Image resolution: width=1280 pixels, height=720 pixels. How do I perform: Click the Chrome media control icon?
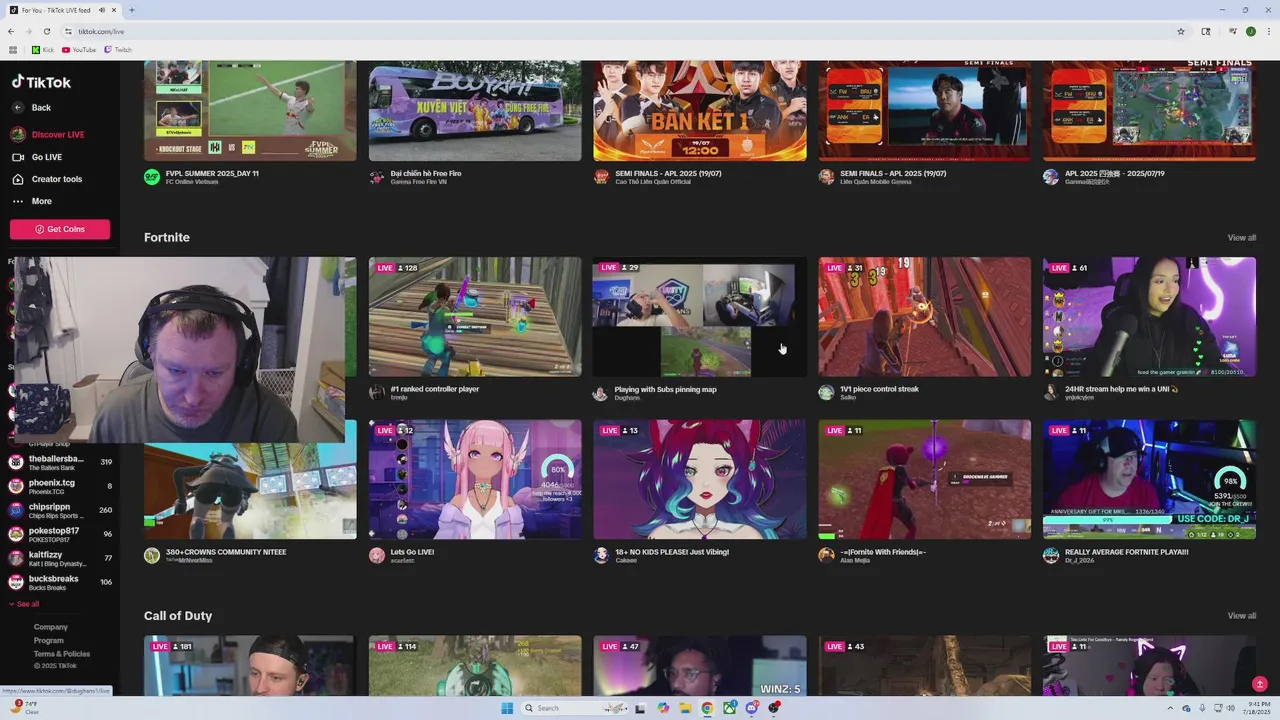click(1233, 31)
